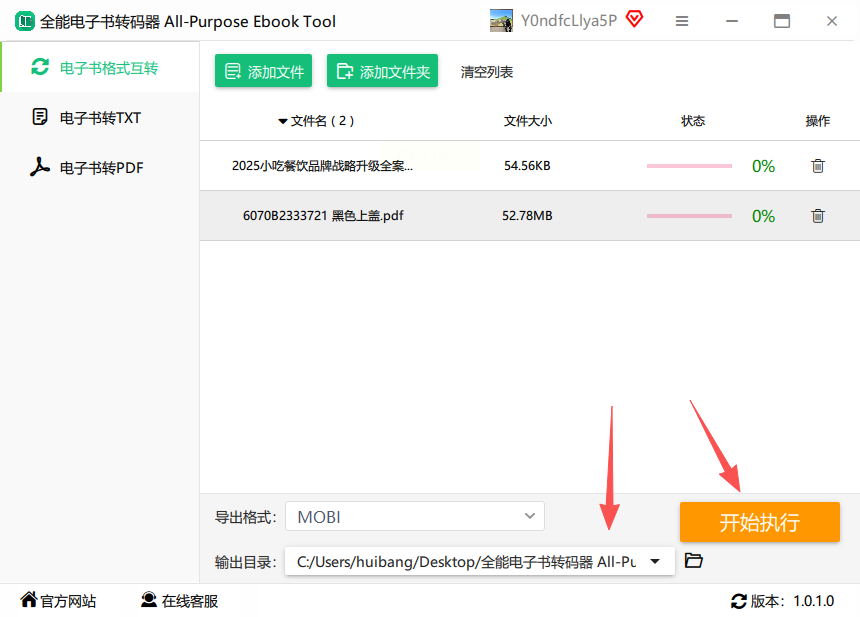Open the hamburger menu icon
This screenshot has width=860, height=617.
(682, 21)
